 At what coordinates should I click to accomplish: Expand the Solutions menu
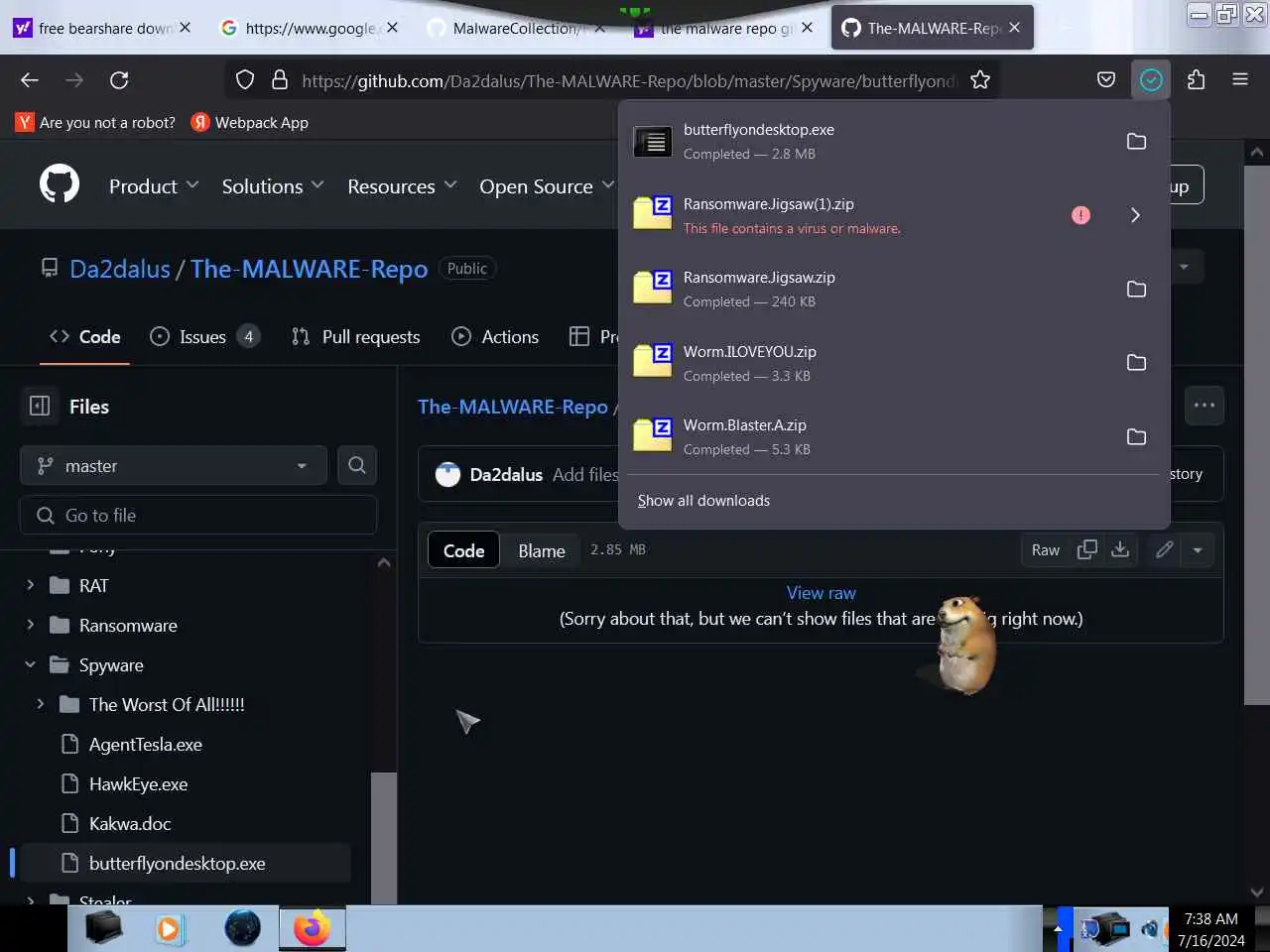[273, 186]
